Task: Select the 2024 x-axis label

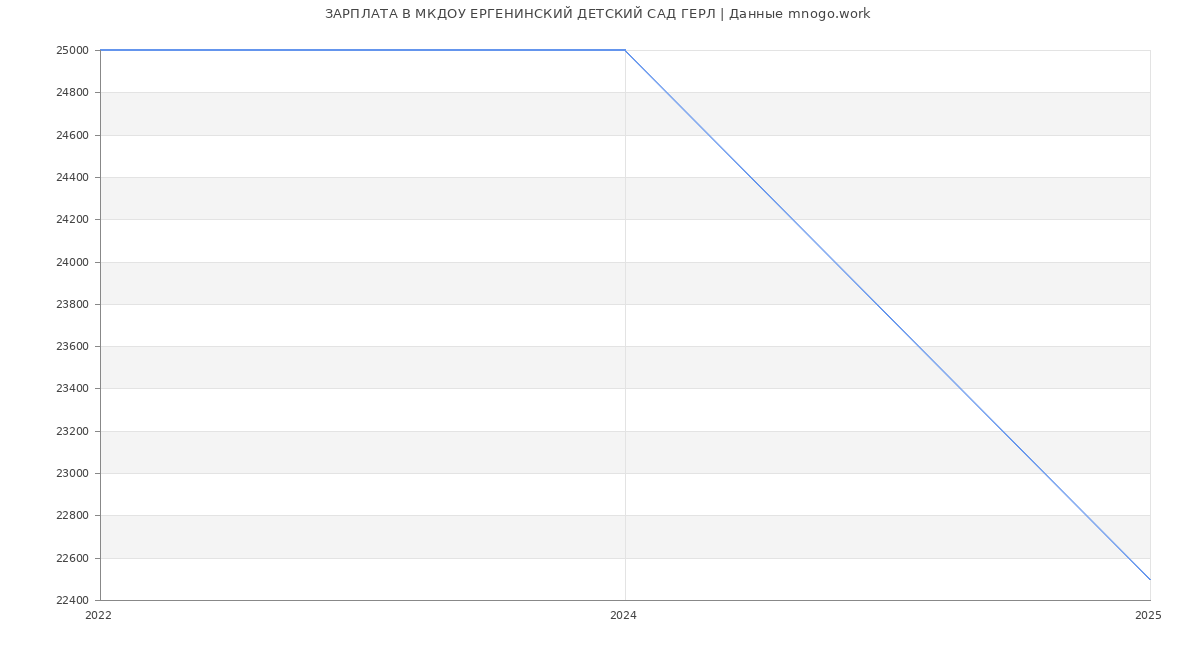Action: (623, 616)
